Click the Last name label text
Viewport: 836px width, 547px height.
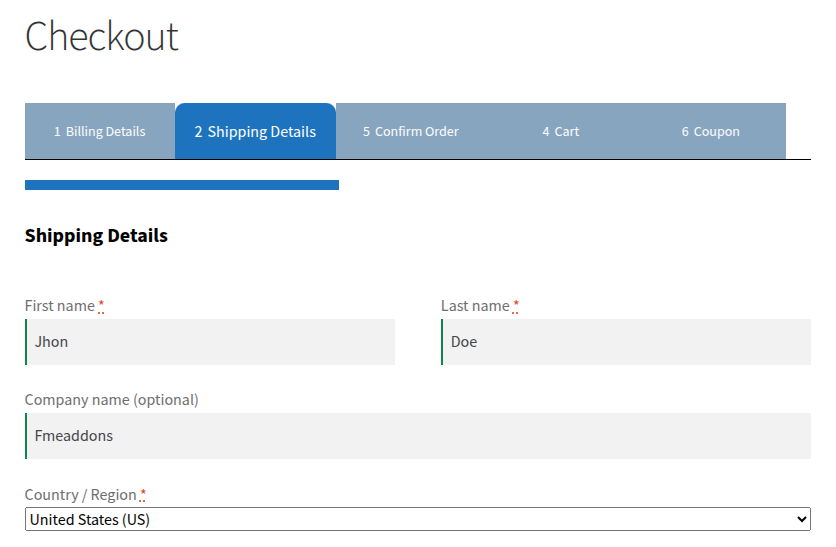tap(475, 306)
